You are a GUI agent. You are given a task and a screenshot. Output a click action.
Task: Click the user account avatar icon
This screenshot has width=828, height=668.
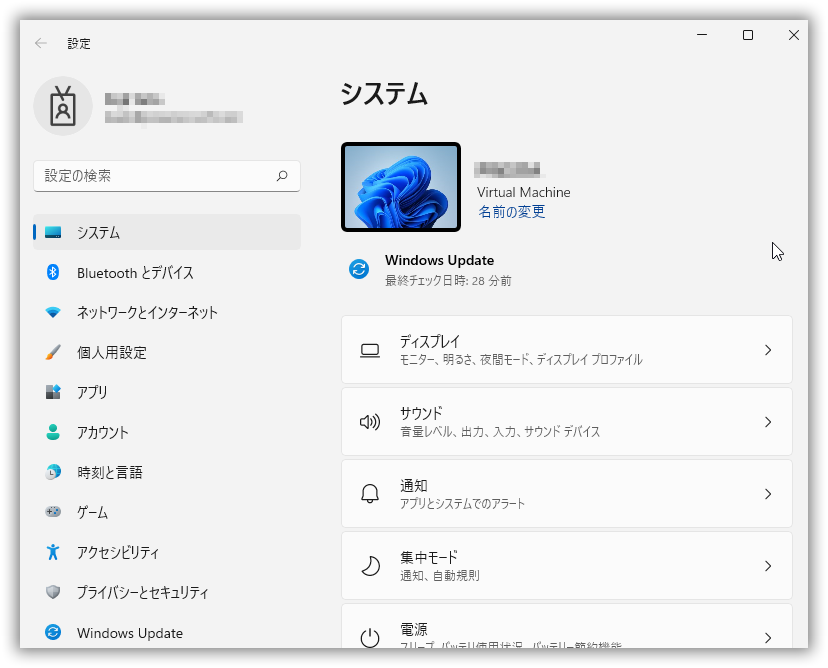click(63, 106)
